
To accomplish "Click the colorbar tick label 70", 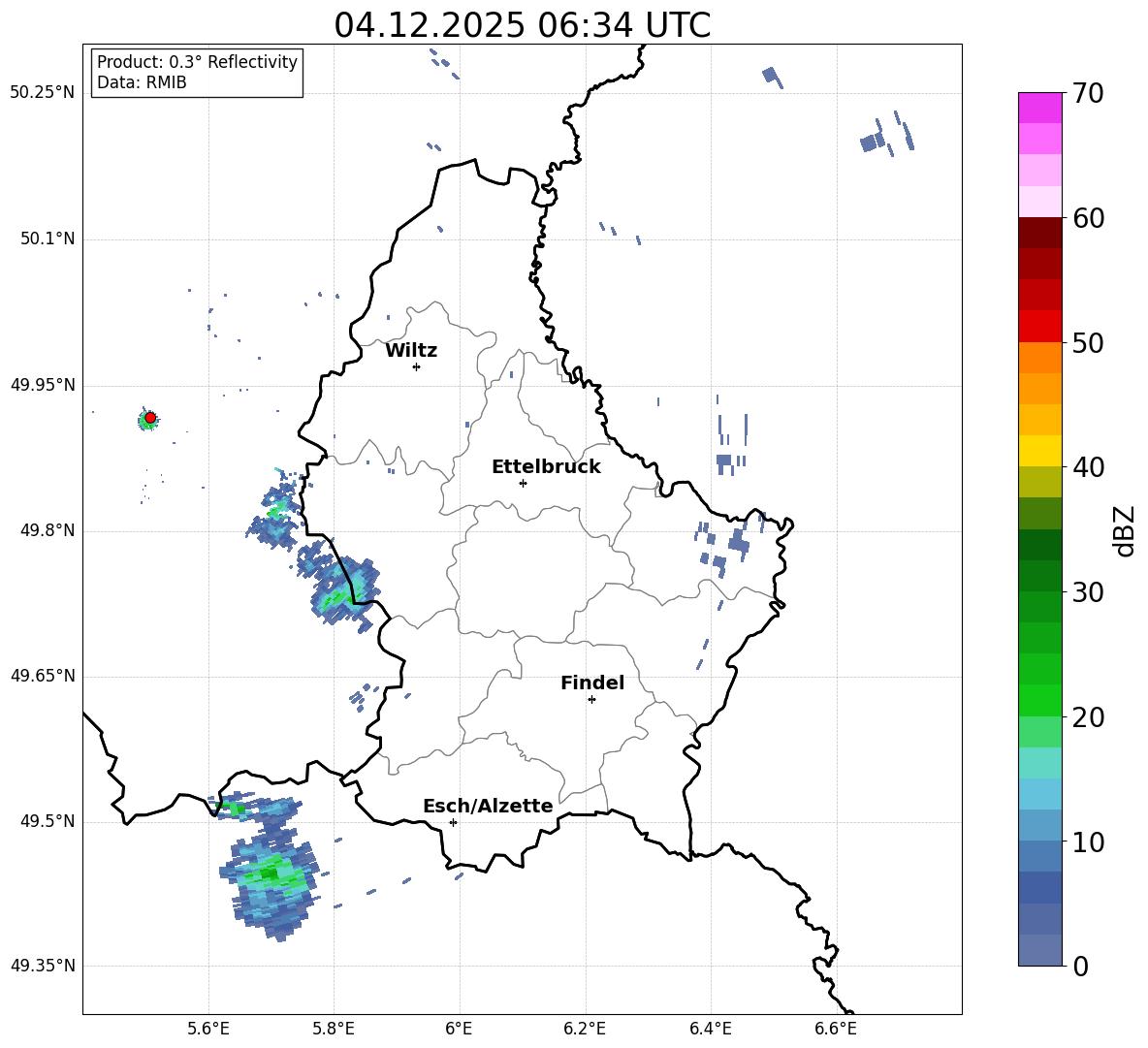I will tap(1088, 93).
